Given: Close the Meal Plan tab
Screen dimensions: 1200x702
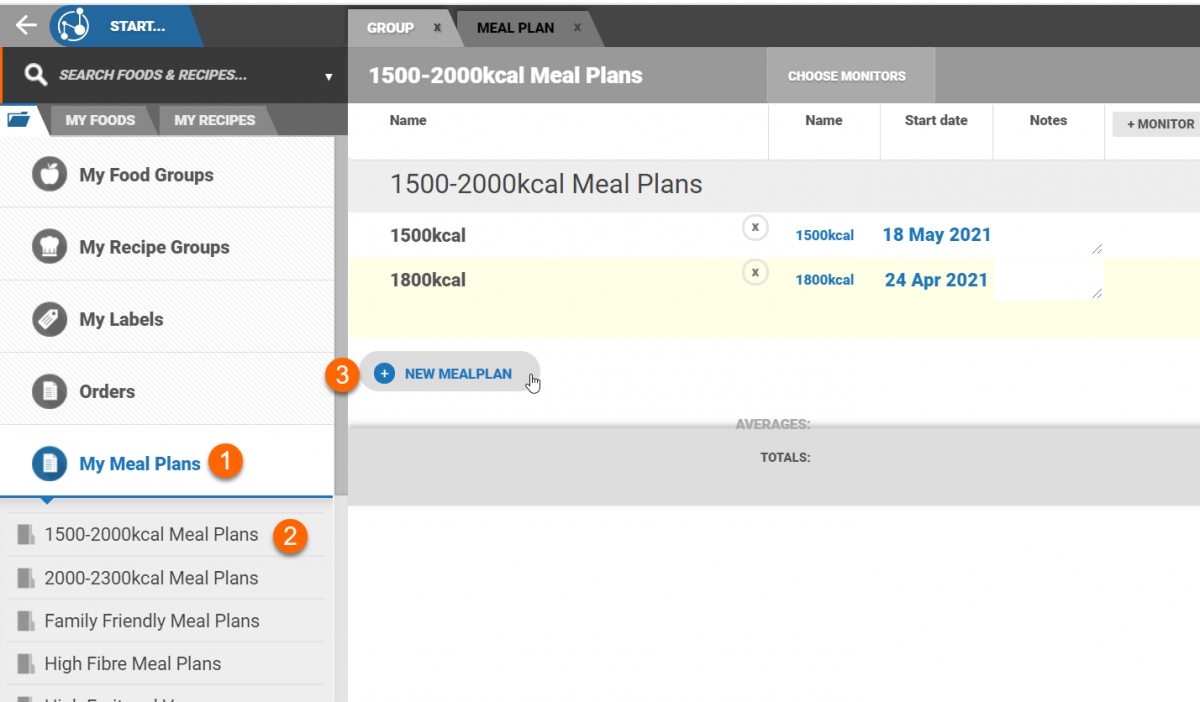Looking at the screenshot, I should [x=577, y=28].
